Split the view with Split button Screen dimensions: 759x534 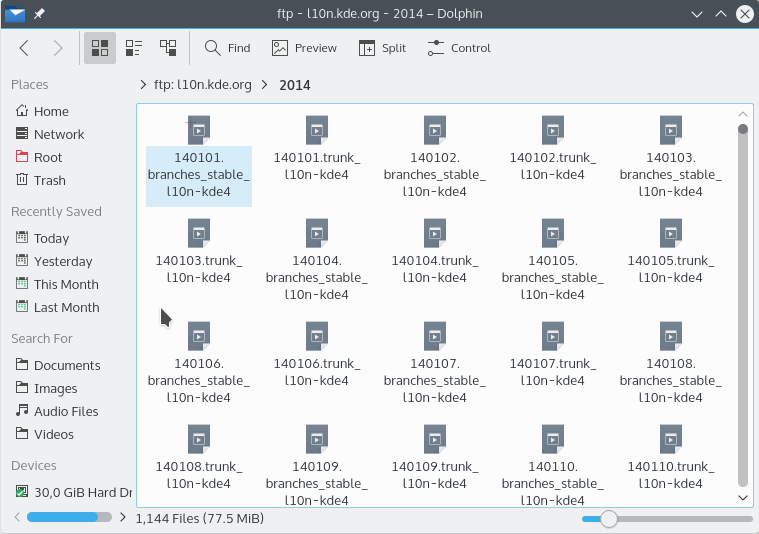pyautogui.click(x=382, y=48)
